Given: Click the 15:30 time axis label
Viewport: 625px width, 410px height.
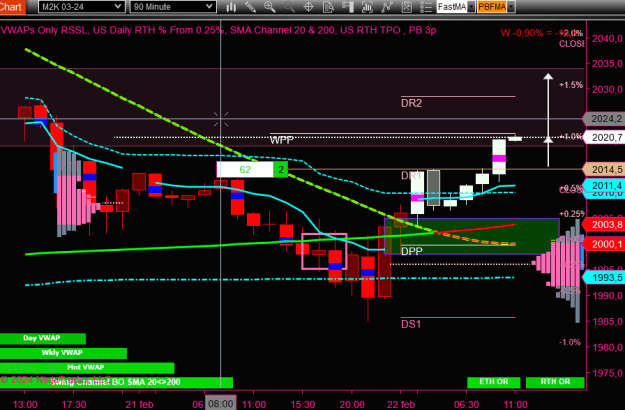Looking at the screenshot, I should (x=303, y=404).
